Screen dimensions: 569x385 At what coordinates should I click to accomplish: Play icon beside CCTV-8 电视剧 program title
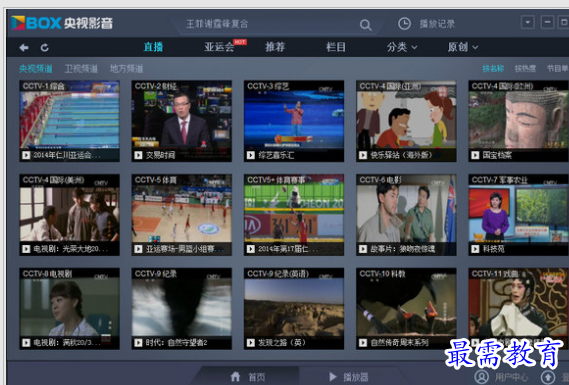26,343
